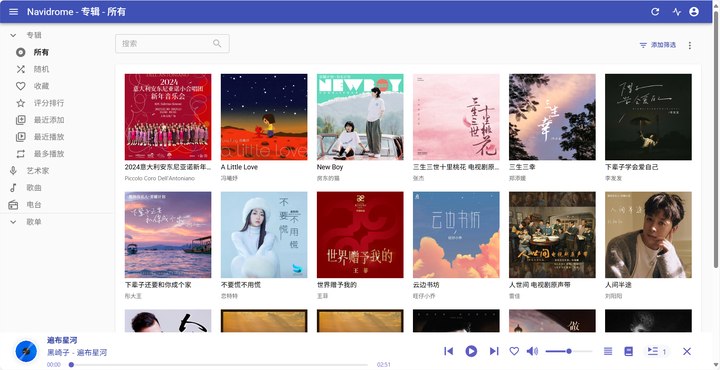
Task: Open 人间半途 album cover
Action: pyautogui.click(x=648, y=235)
